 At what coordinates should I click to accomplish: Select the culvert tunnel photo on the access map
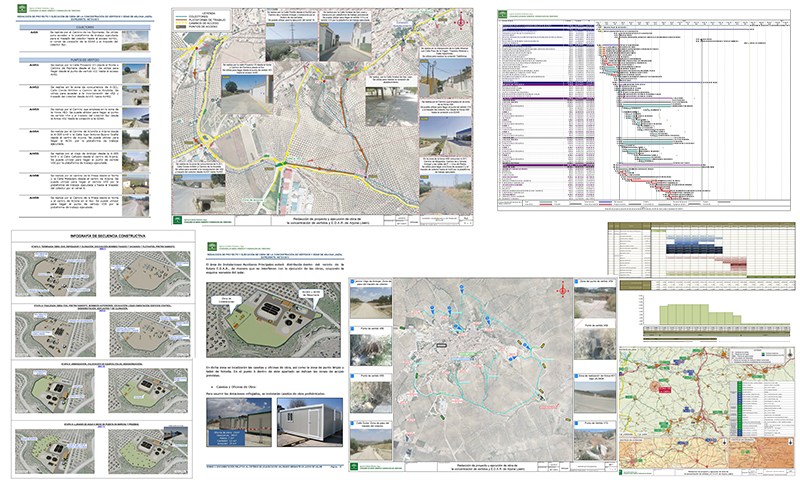pyautogui.click(x=199, y=193)
